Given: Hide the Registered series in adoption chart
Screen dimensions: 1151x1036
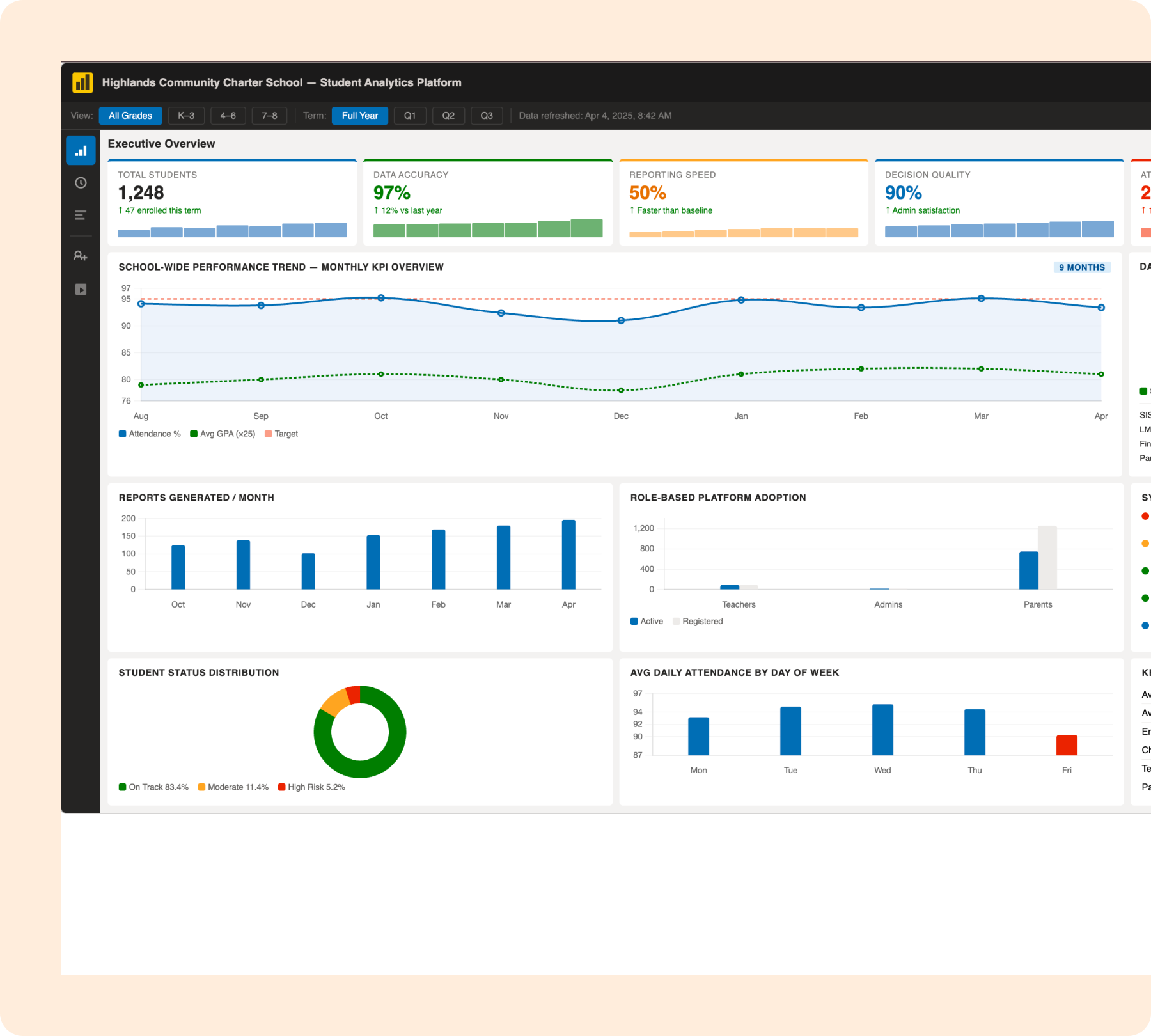Looking at the screenshot, I should [x=698, y=621].
